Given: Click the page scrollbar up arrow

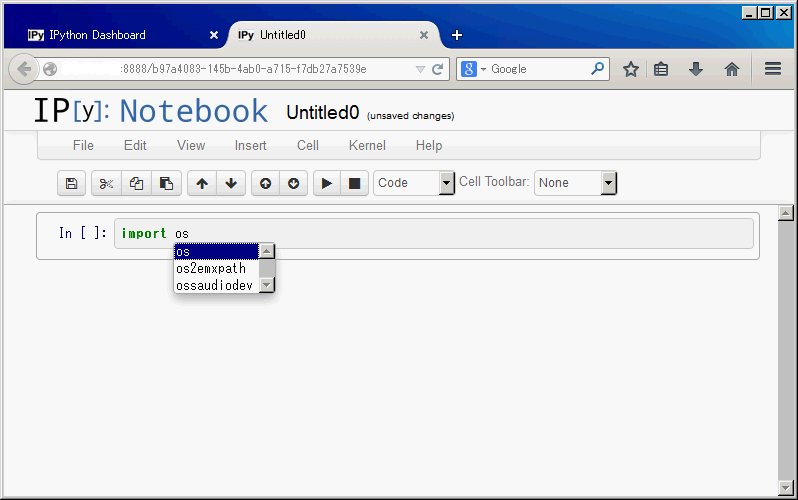Looking at the screenshot, I should (786, 213).
